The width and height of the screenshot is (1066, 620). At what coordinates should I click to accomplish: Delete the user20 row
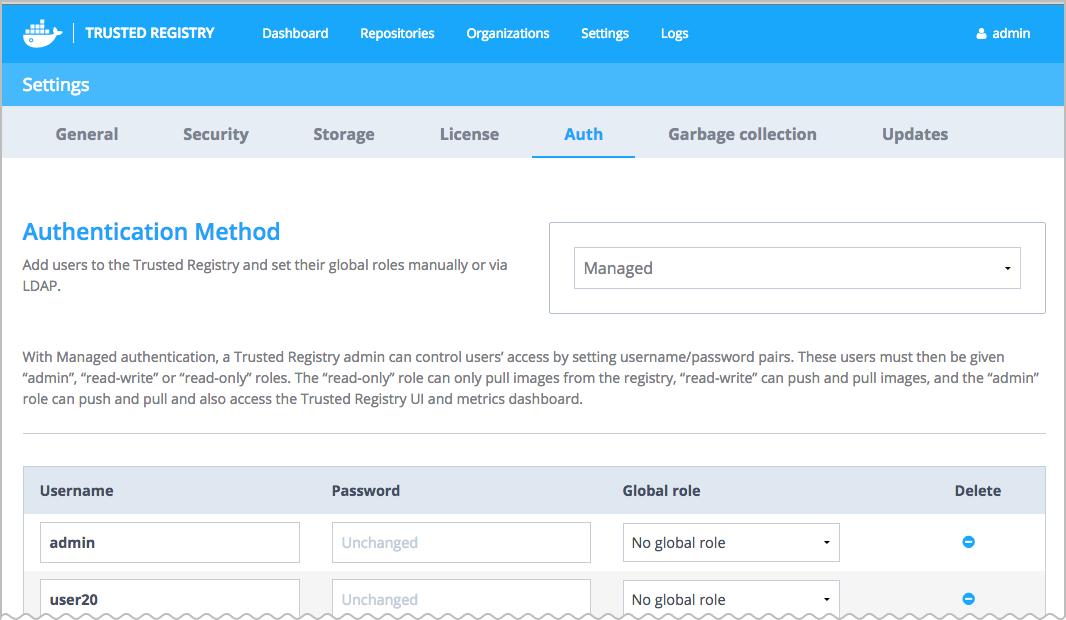(968, 598)
